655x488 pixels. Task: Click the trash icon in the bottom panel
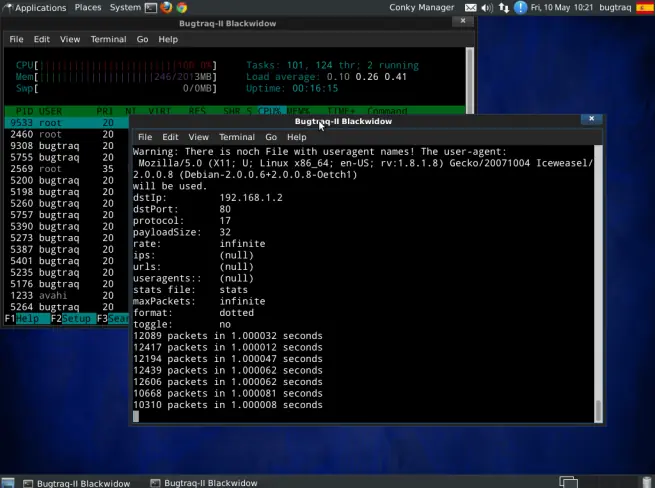[x=647, y=482]
